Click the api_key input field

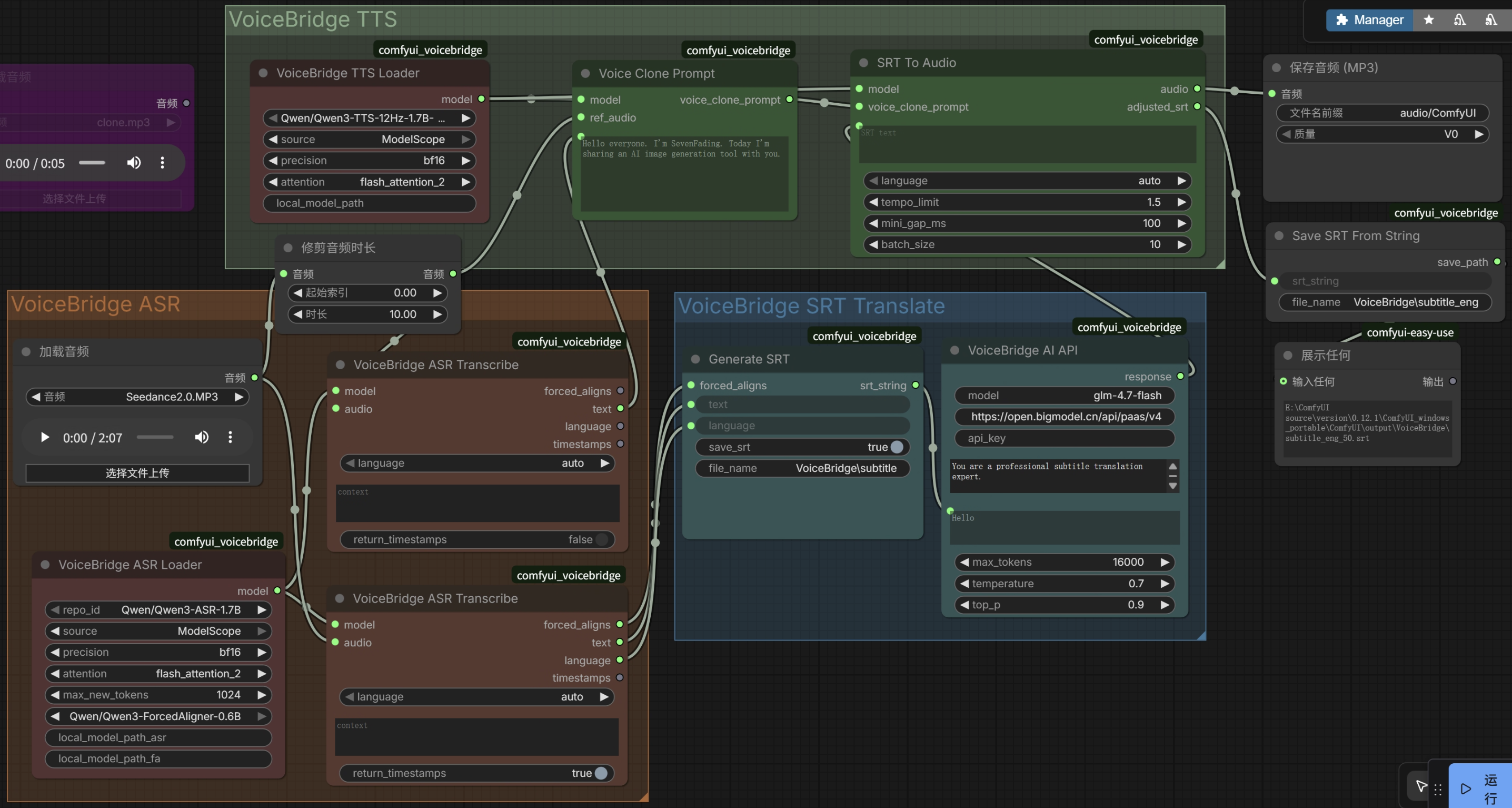point(1064,438)
